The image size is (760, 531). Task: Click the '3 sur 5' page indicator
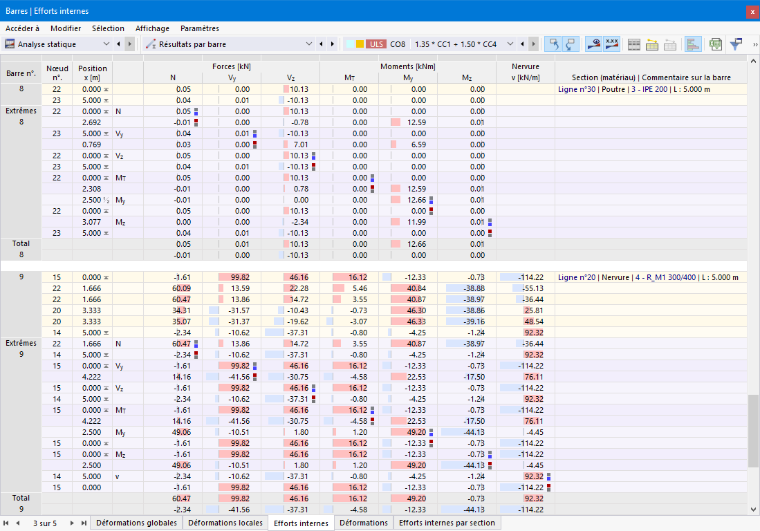(45, 523)
